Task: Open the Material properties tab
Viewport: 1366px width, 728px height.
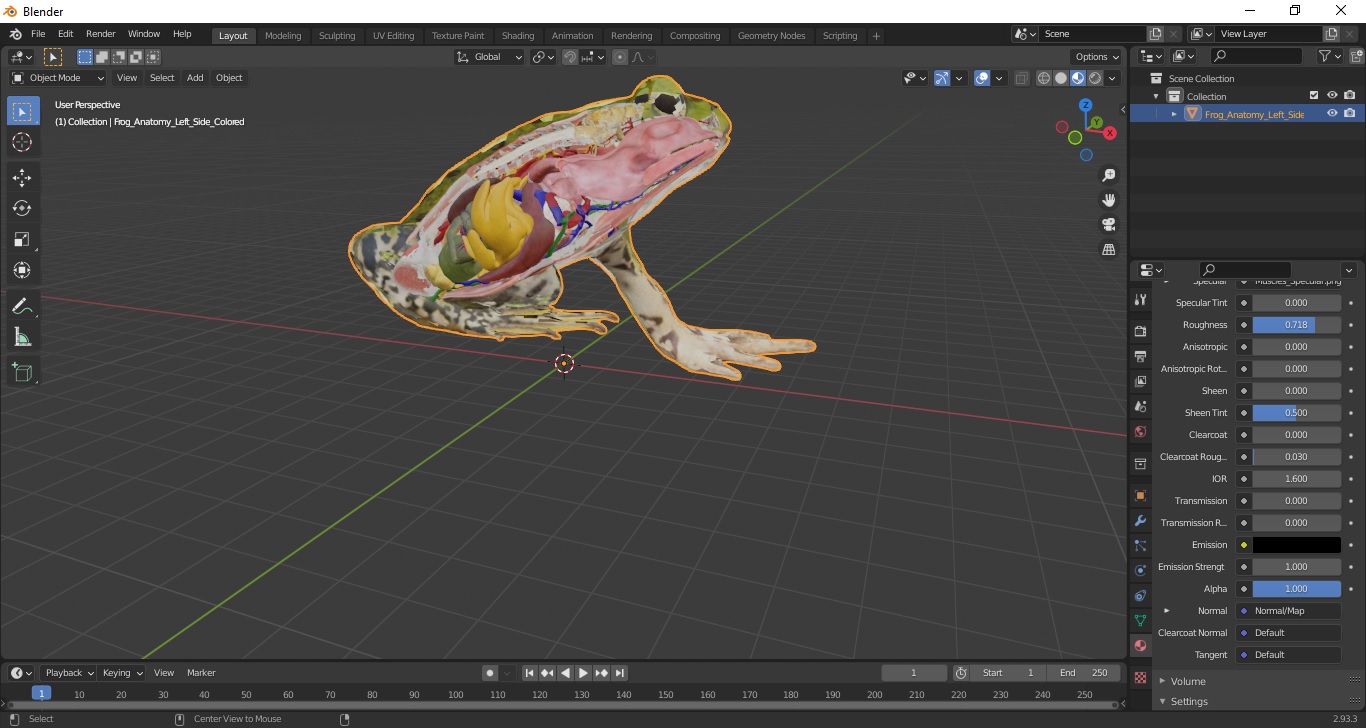Action: coord(1140,645)
